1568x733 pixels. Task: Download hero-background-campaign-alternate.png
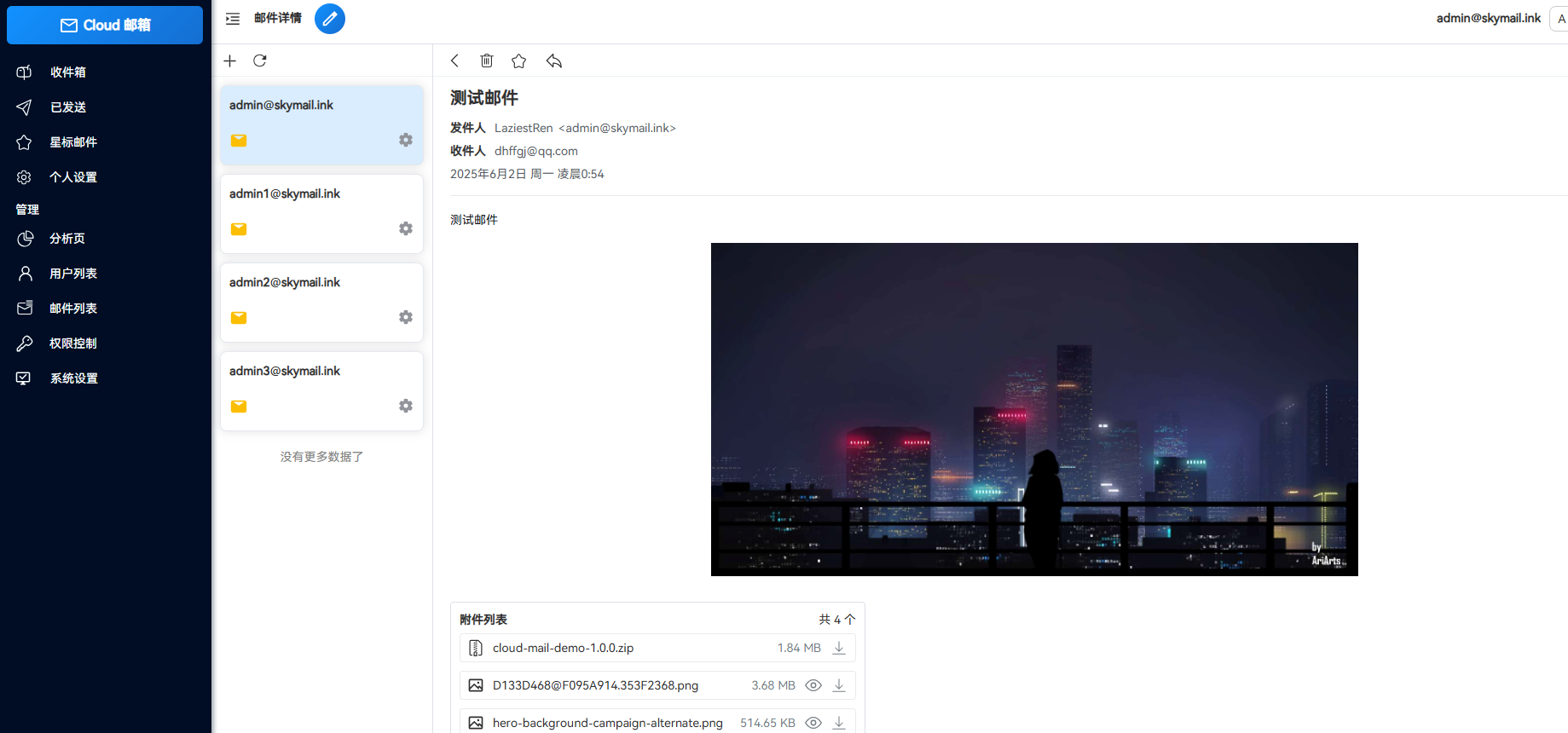pos(839,723)
